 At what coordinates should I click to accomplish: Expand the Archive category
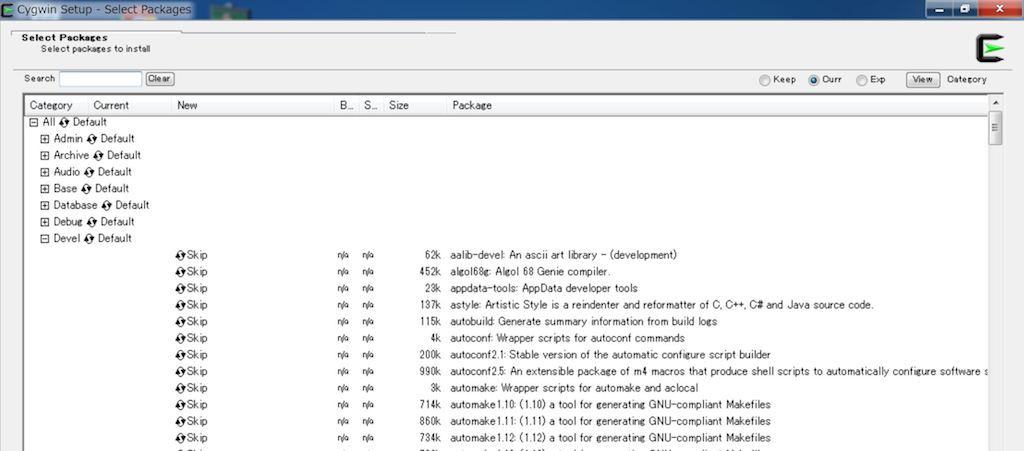(x=44, y=155)
